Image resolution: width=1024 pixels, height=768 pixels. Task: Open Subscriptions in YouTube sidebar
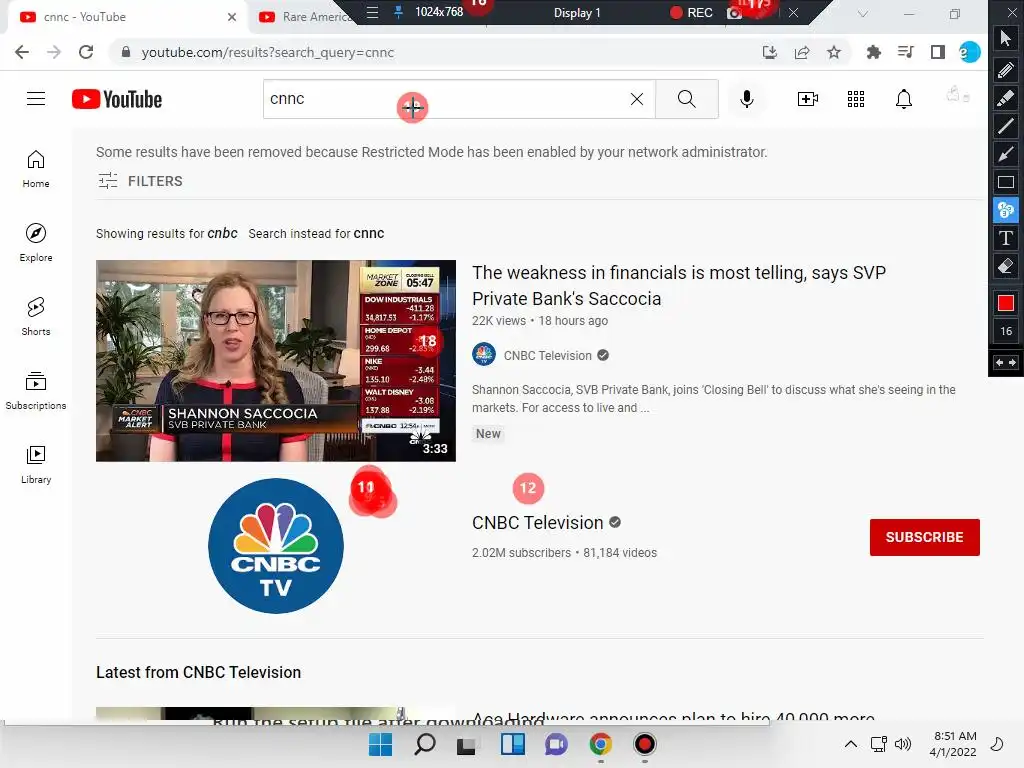click(36, 391)
